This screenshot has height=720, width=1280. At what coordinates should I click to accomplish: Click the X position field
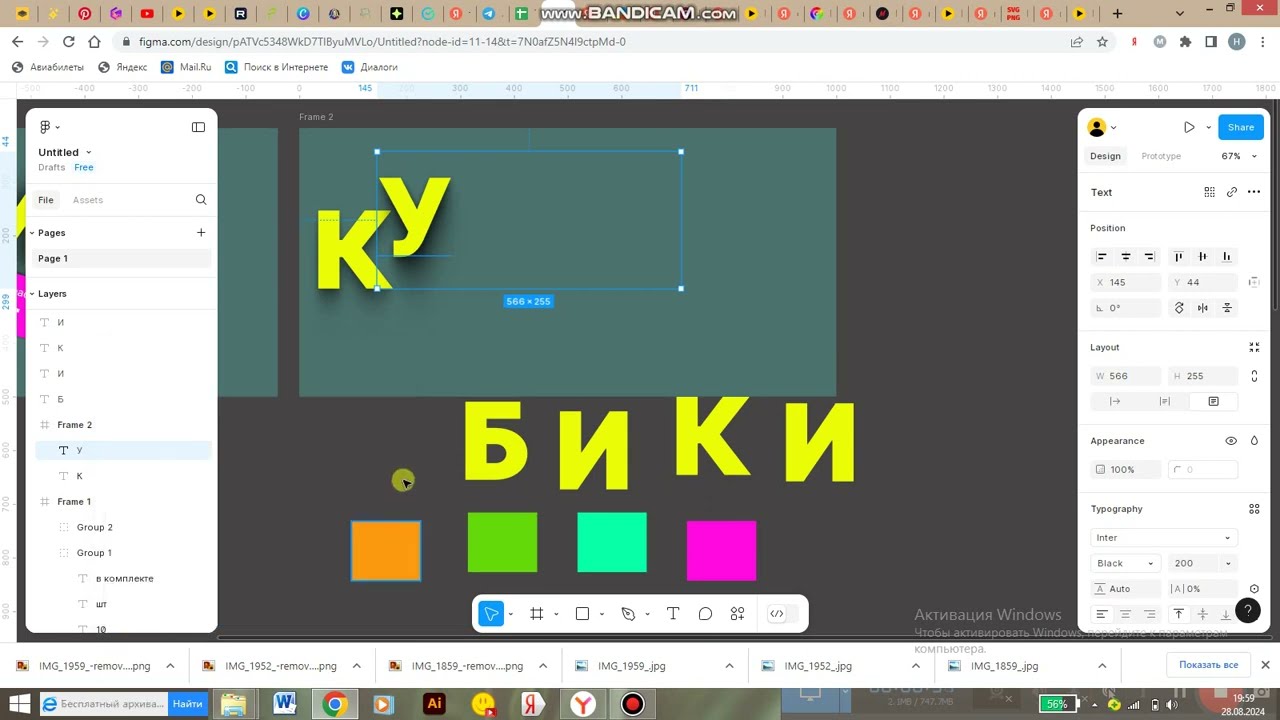[x=1126, y=282]
